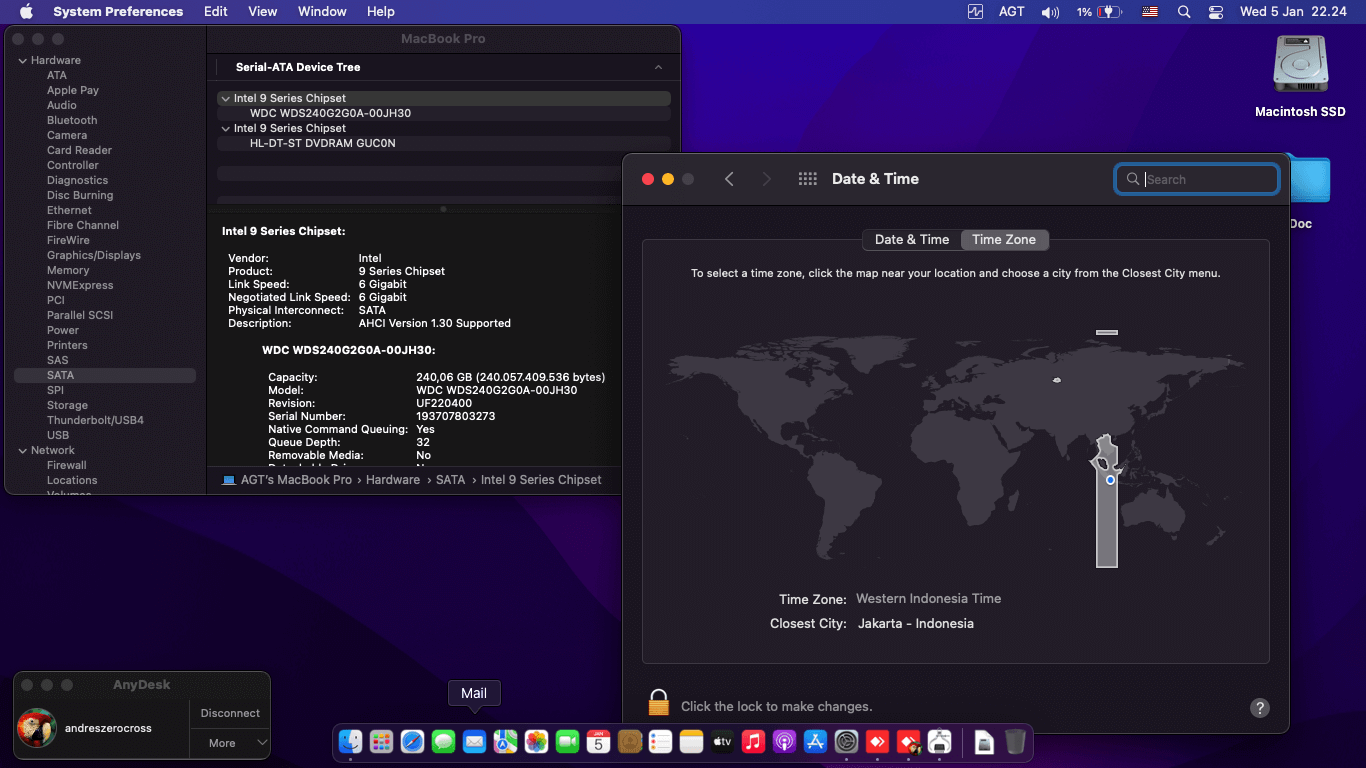Open System Information in the Dock
This screenshot has width=1366, height=768.
[939, 741]
